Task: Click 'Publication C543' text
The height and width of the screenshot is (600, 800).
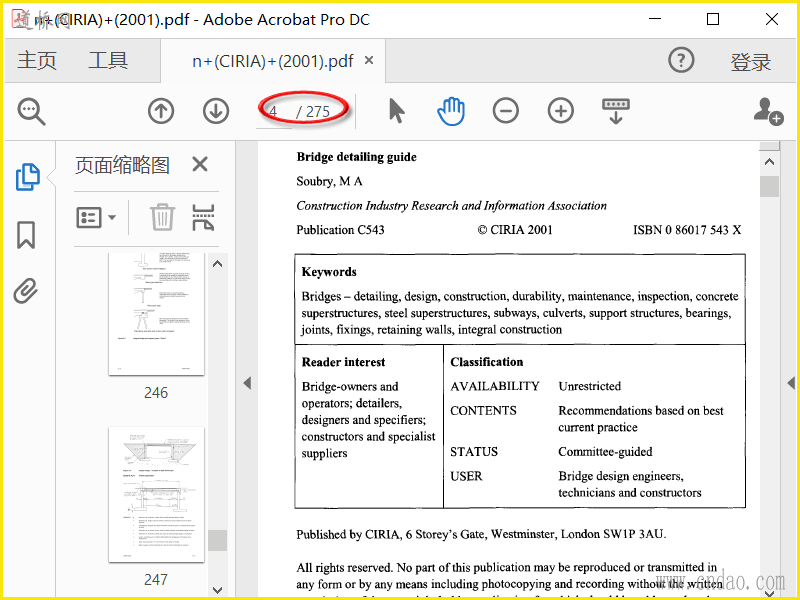Action: click(x=340, y=230)
